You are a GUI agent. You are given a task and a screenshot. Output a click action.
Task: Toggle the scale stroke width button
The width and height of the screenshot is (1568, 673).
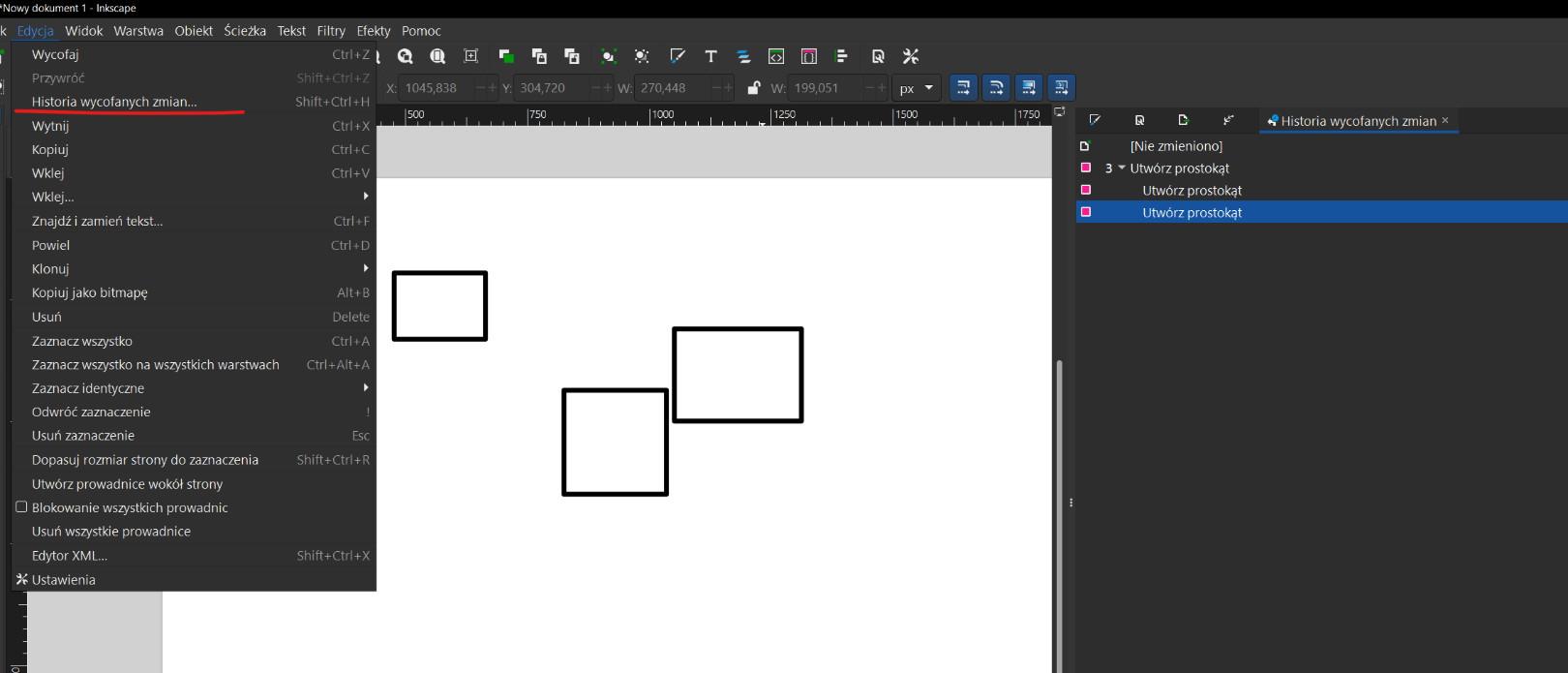point(963,88)
